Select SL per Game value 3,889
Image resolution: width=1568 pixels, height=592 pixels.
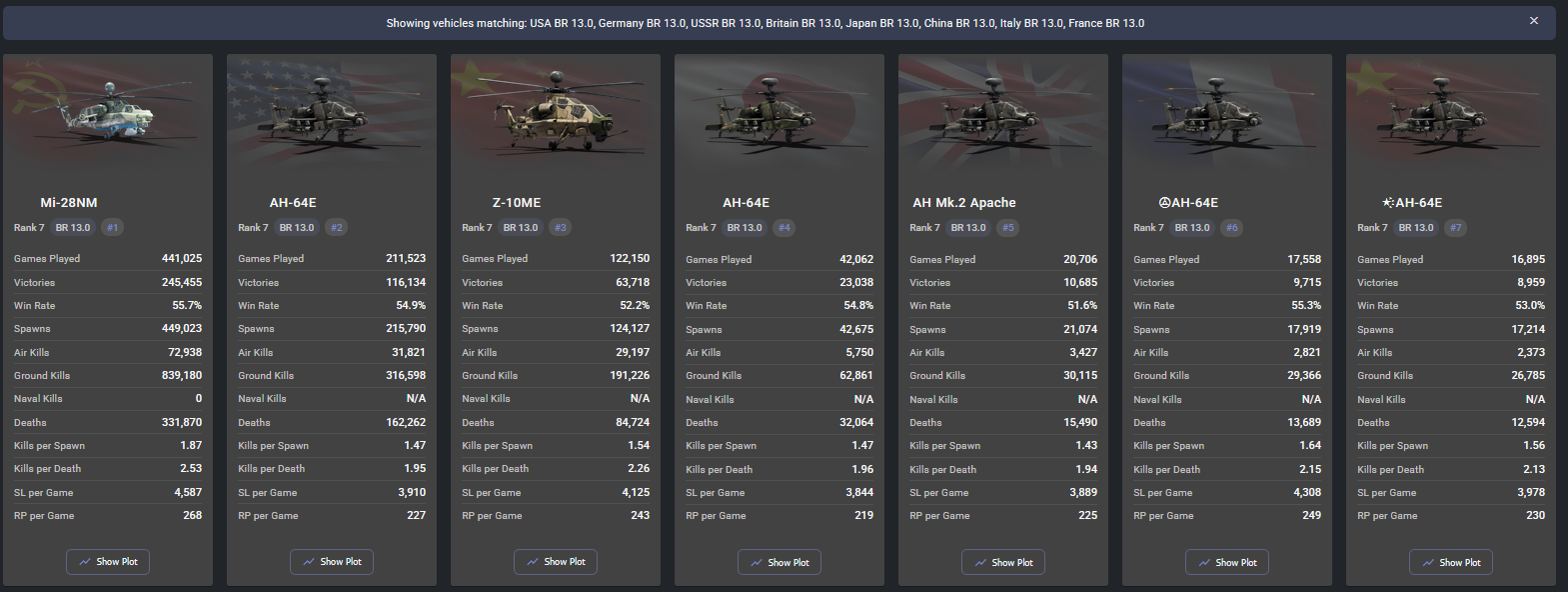(x=1083, y=492)
